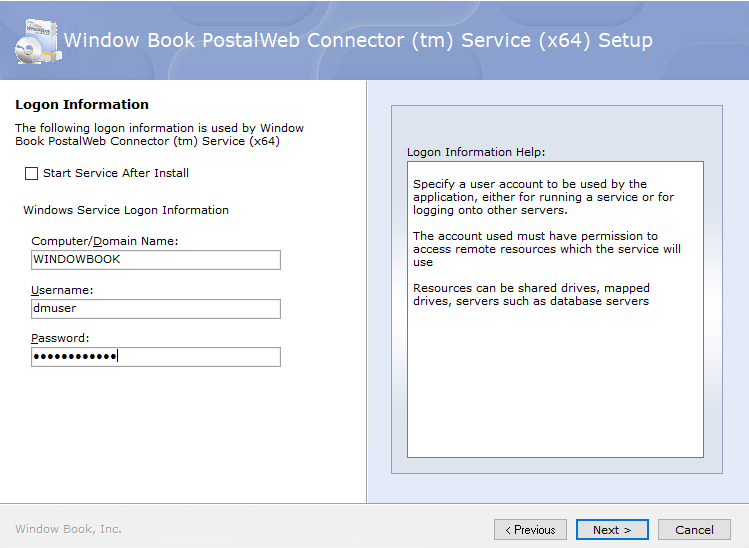Screen dimensions: 749x548
Task: Go back with the Previous button
Action: 530,530
